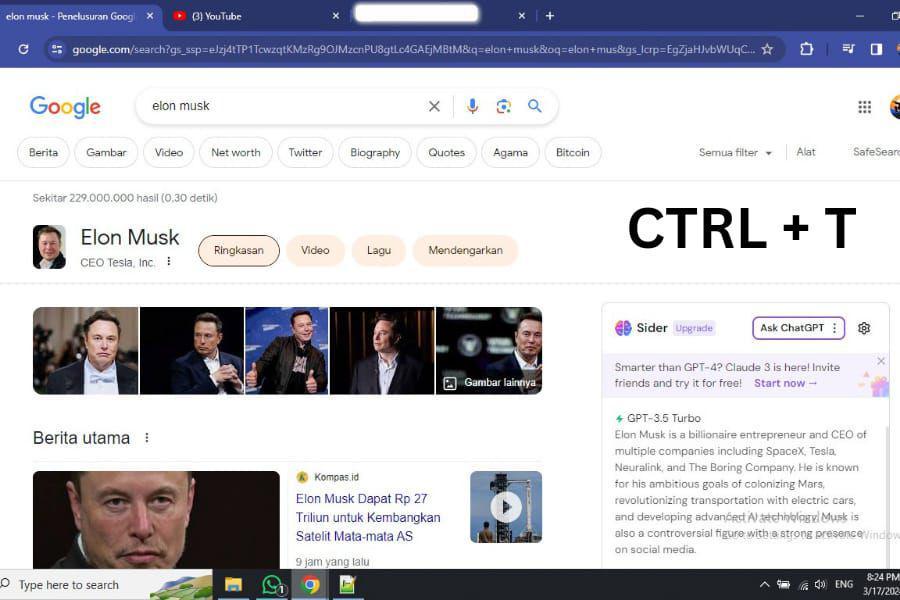Click the Kompas.id source label

(336, 477)
